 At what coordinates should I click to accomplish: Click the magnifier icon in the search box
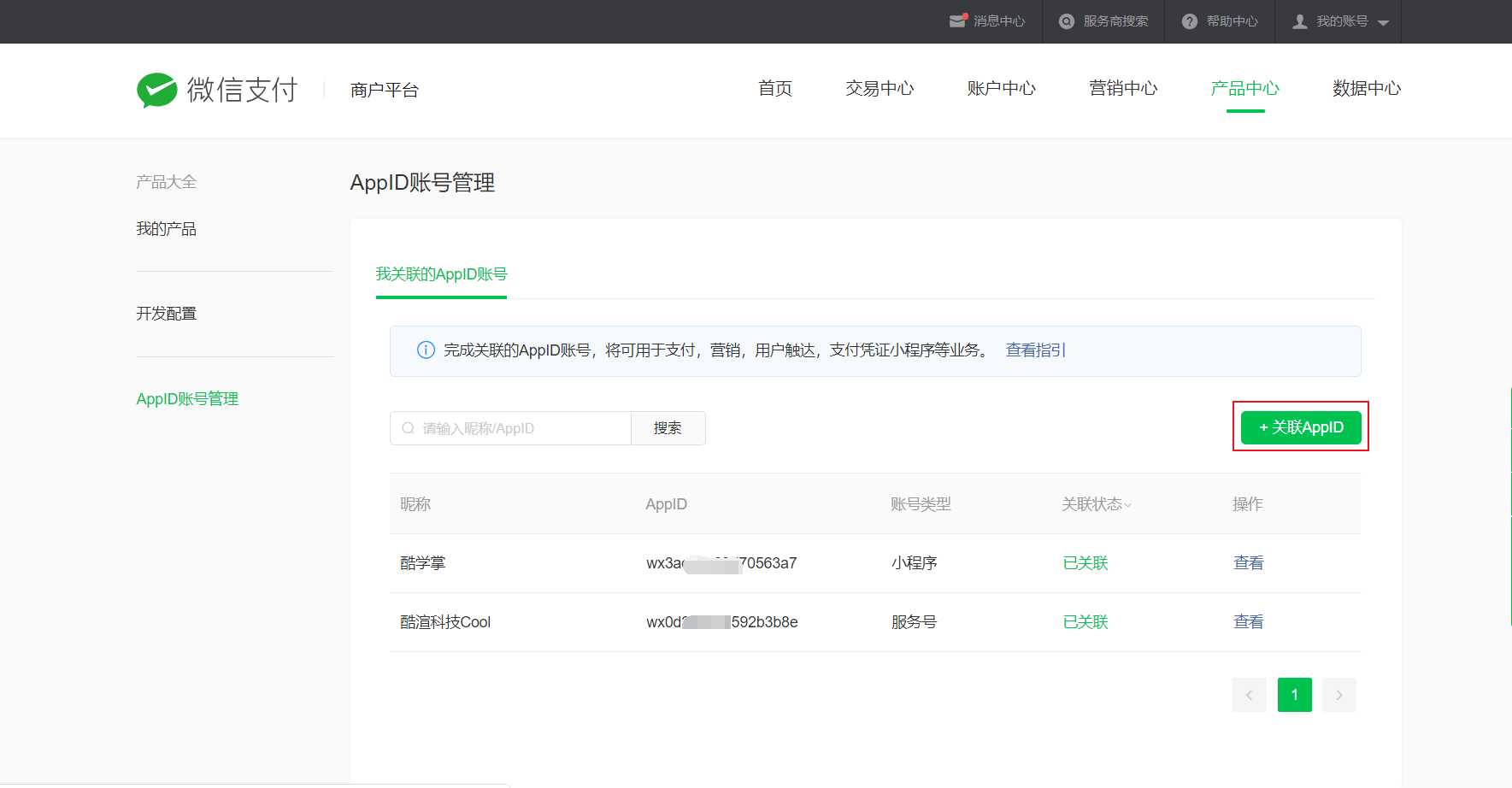[409, 428]
